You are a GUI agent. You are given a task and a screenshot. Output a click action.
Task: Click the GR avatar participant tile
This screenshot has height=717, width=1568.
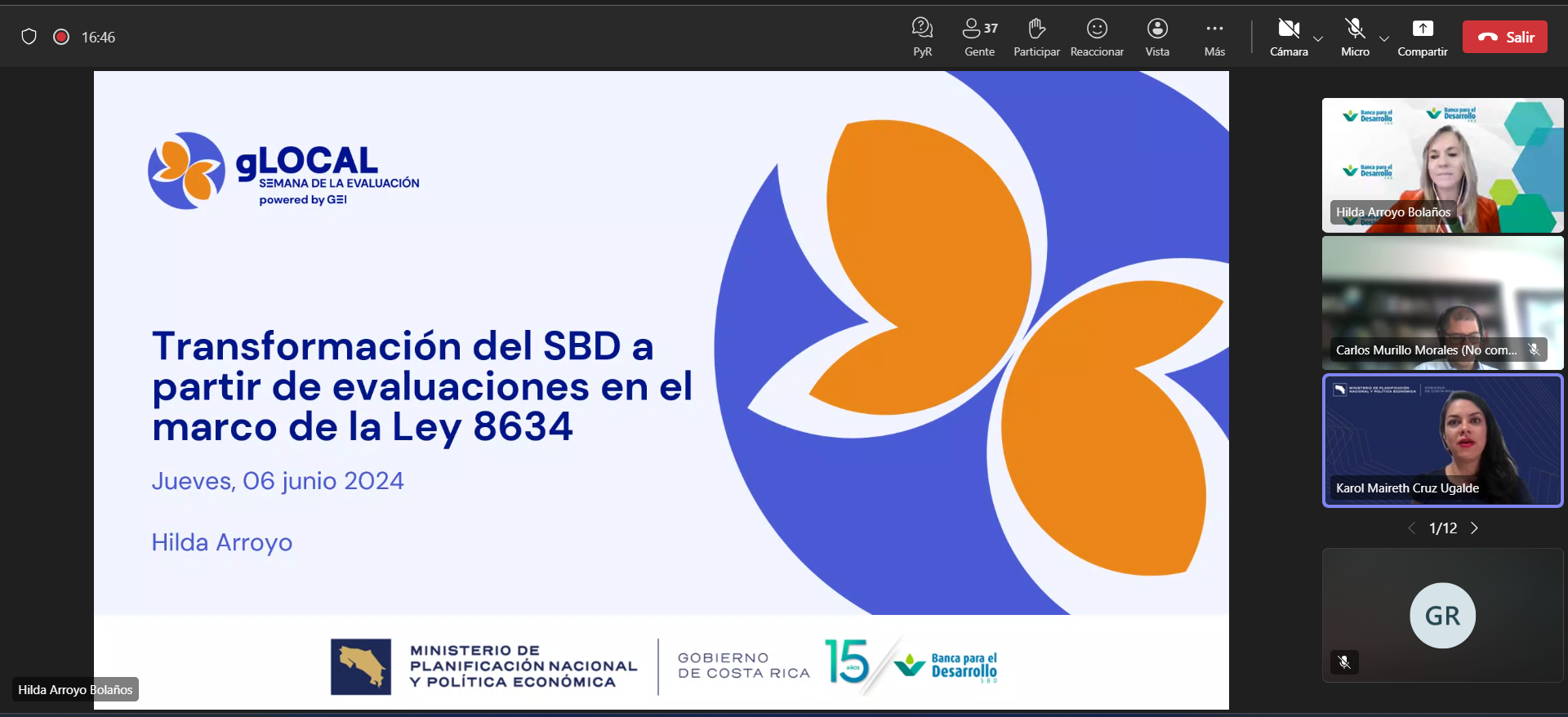[1442, 615]
